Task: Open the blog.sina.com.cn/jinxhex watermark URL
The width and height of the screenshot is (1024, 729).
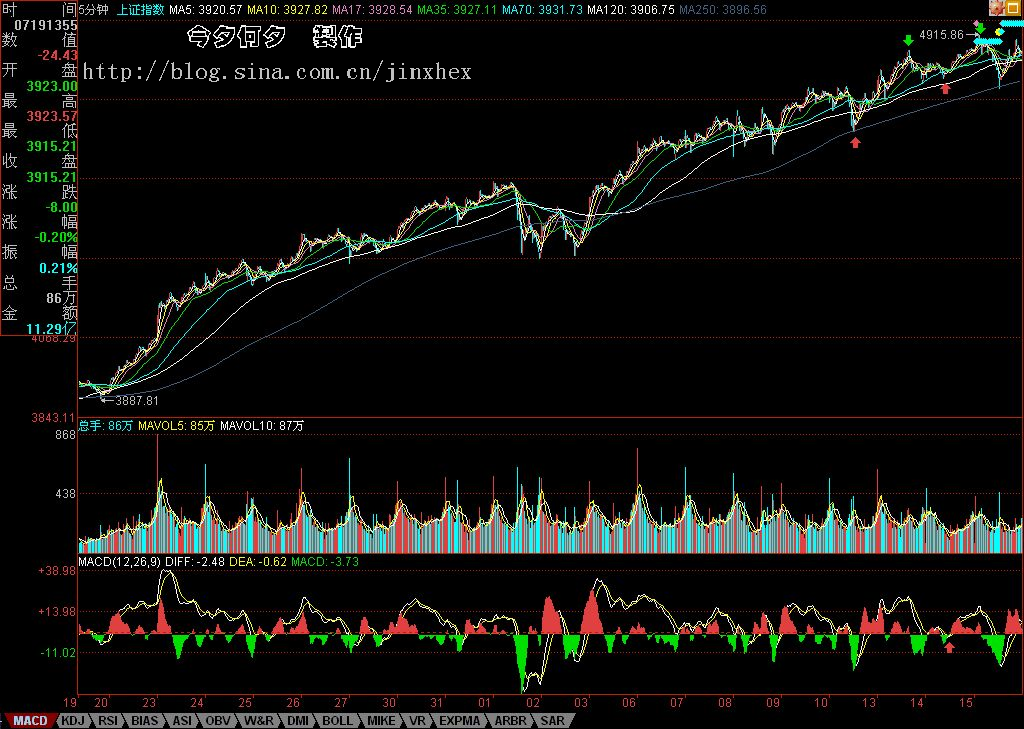Action: (277, 72)
